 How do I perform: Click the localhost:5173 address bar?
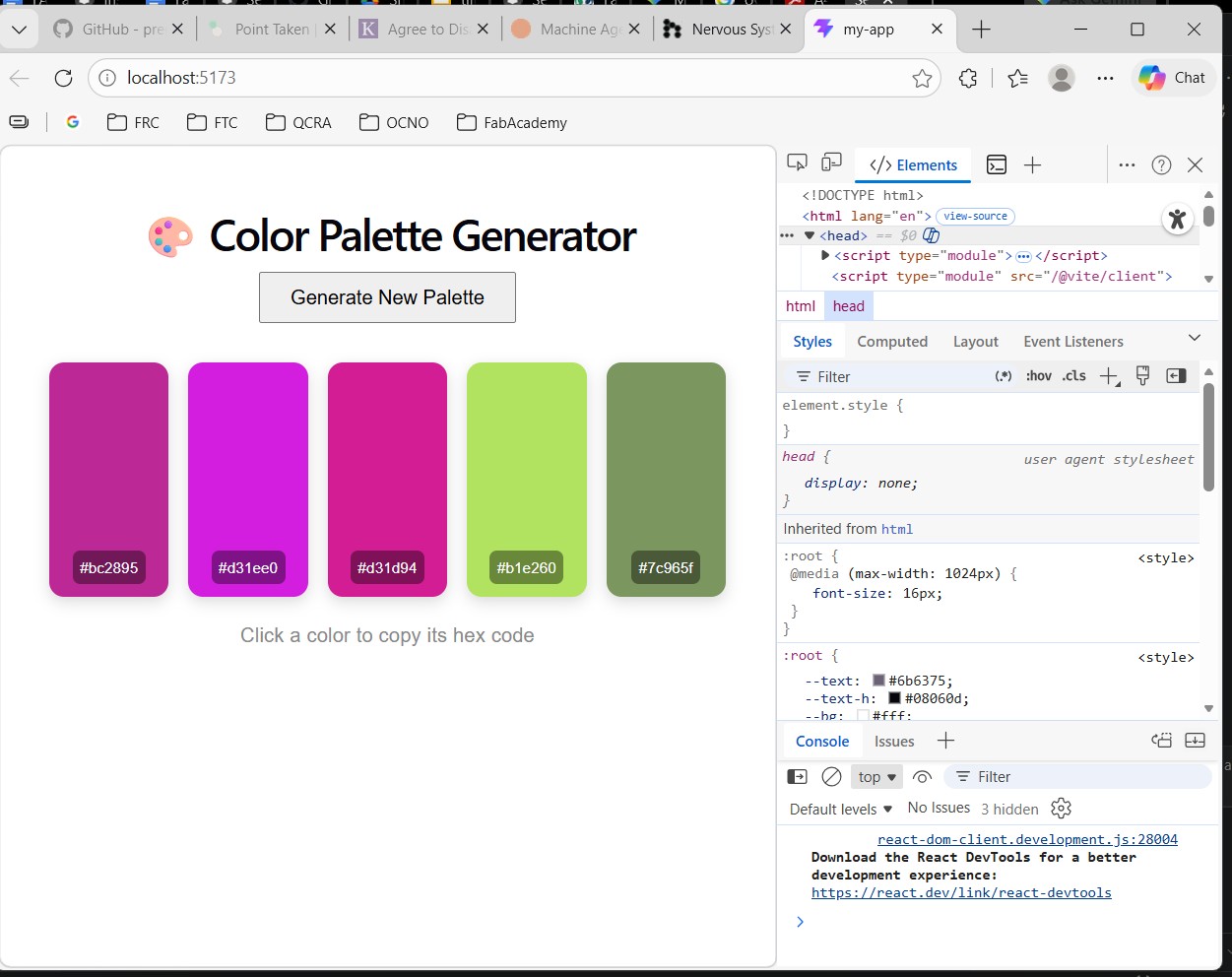(512, 78)
